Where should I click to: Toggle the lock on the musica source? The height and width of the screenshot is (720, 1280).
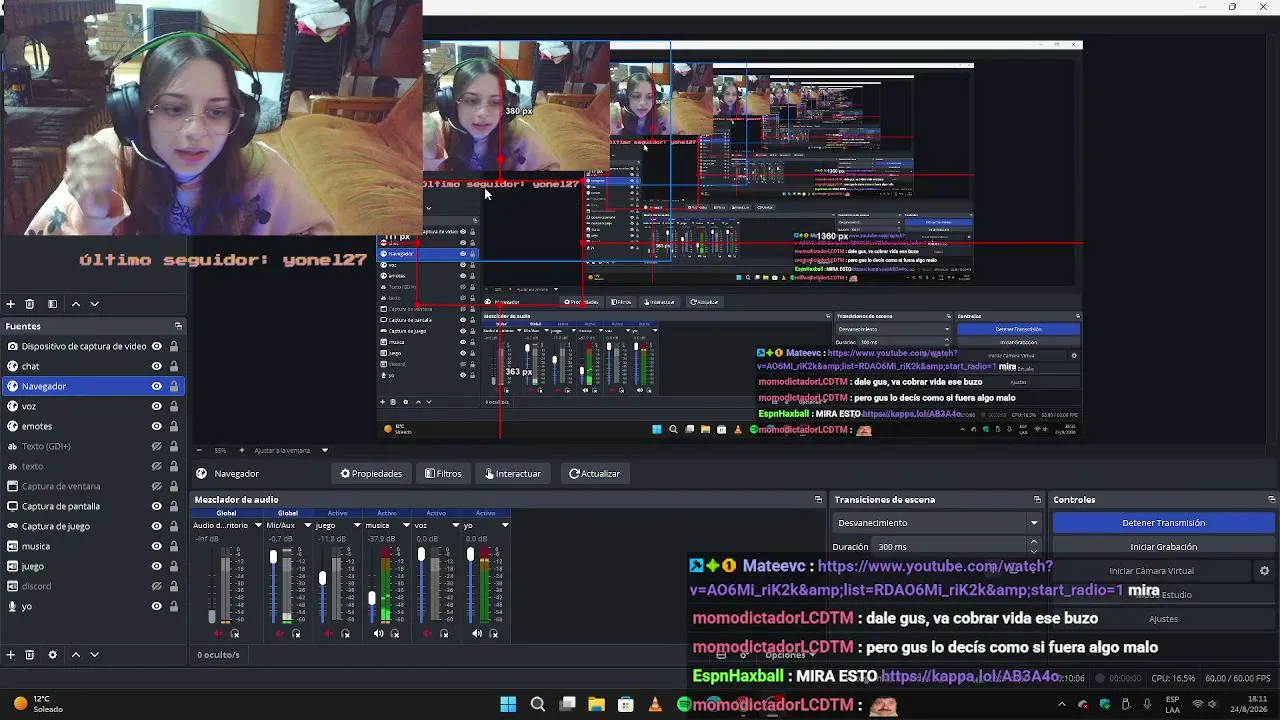click(x=174, y=546)
